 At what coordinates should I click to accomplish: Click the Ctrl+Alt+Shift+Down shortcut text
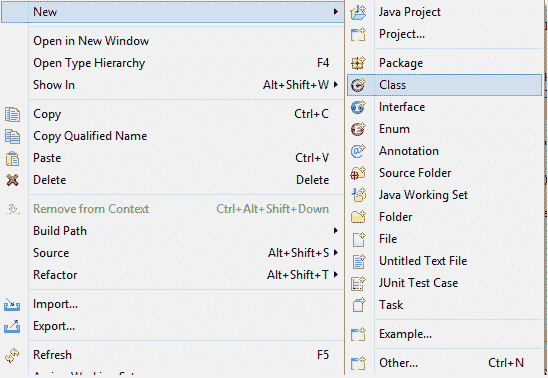click(273, 209)
